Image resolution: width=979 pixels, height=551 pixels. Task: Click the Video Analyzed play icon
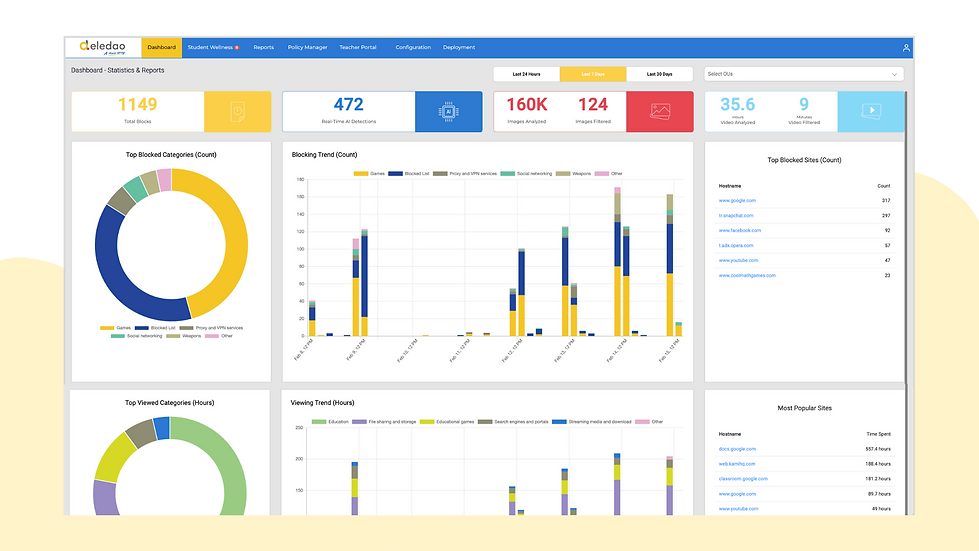click(x=871, y=112)
